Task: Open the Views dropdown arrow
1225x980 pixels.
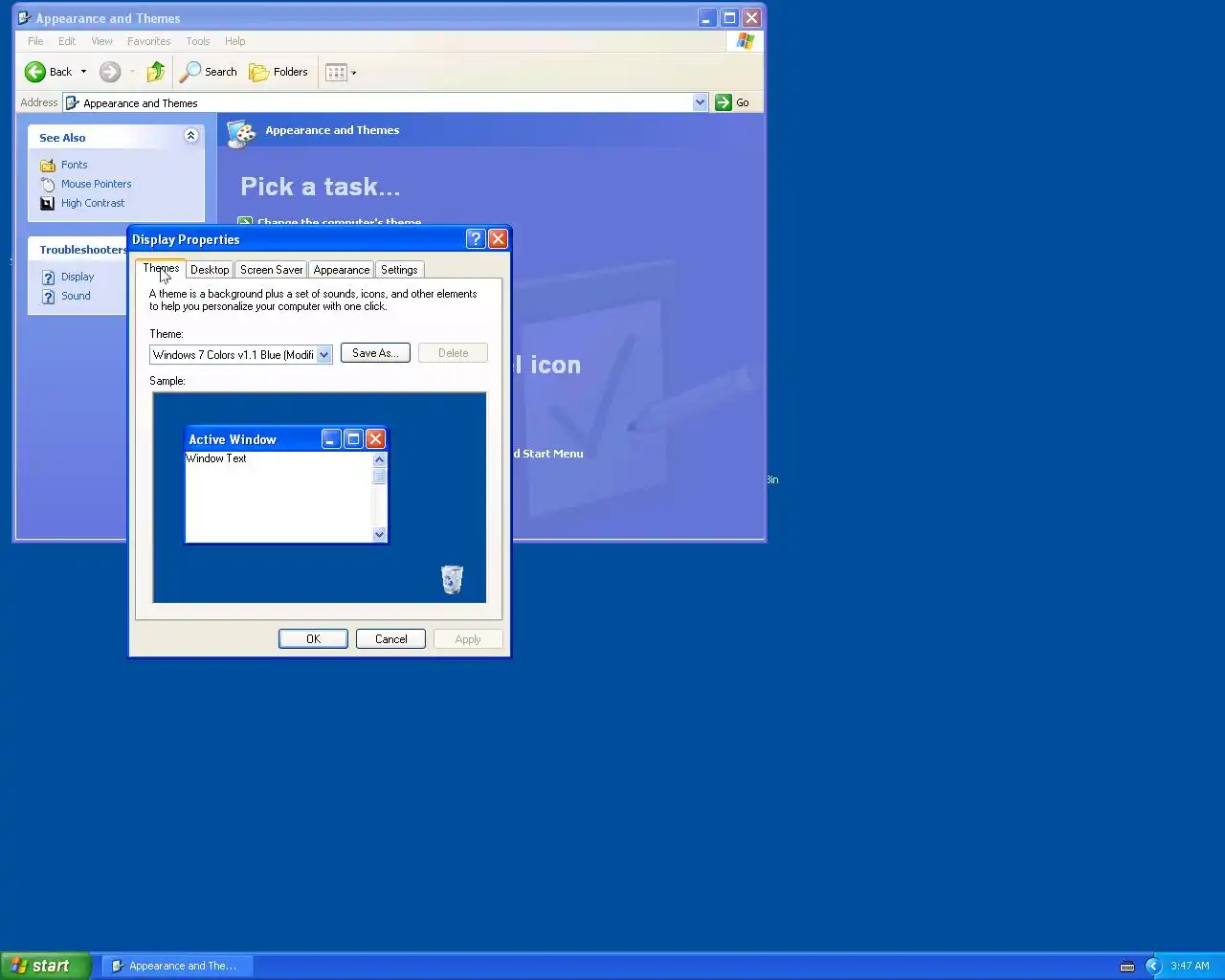Action: point(354,72)
